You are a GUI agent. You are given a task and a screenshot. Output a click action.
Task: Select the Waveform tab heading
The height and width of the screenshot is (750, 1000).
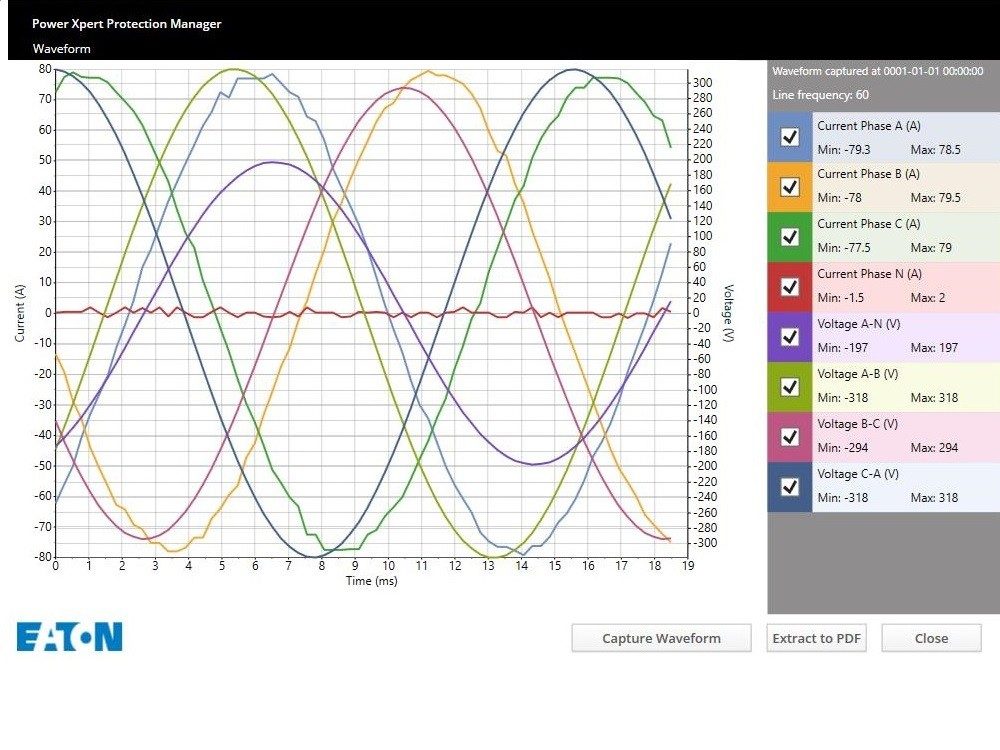click(x=61, y=48)
